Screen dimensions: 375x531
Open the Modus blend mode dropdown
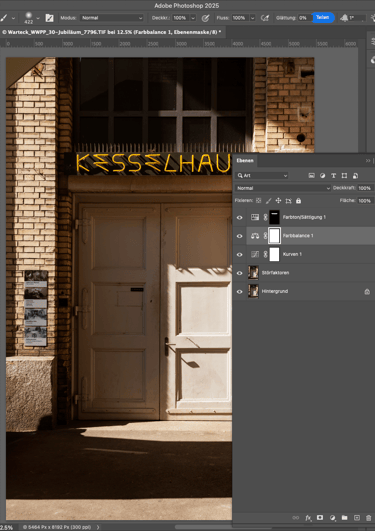coord(112,18)
